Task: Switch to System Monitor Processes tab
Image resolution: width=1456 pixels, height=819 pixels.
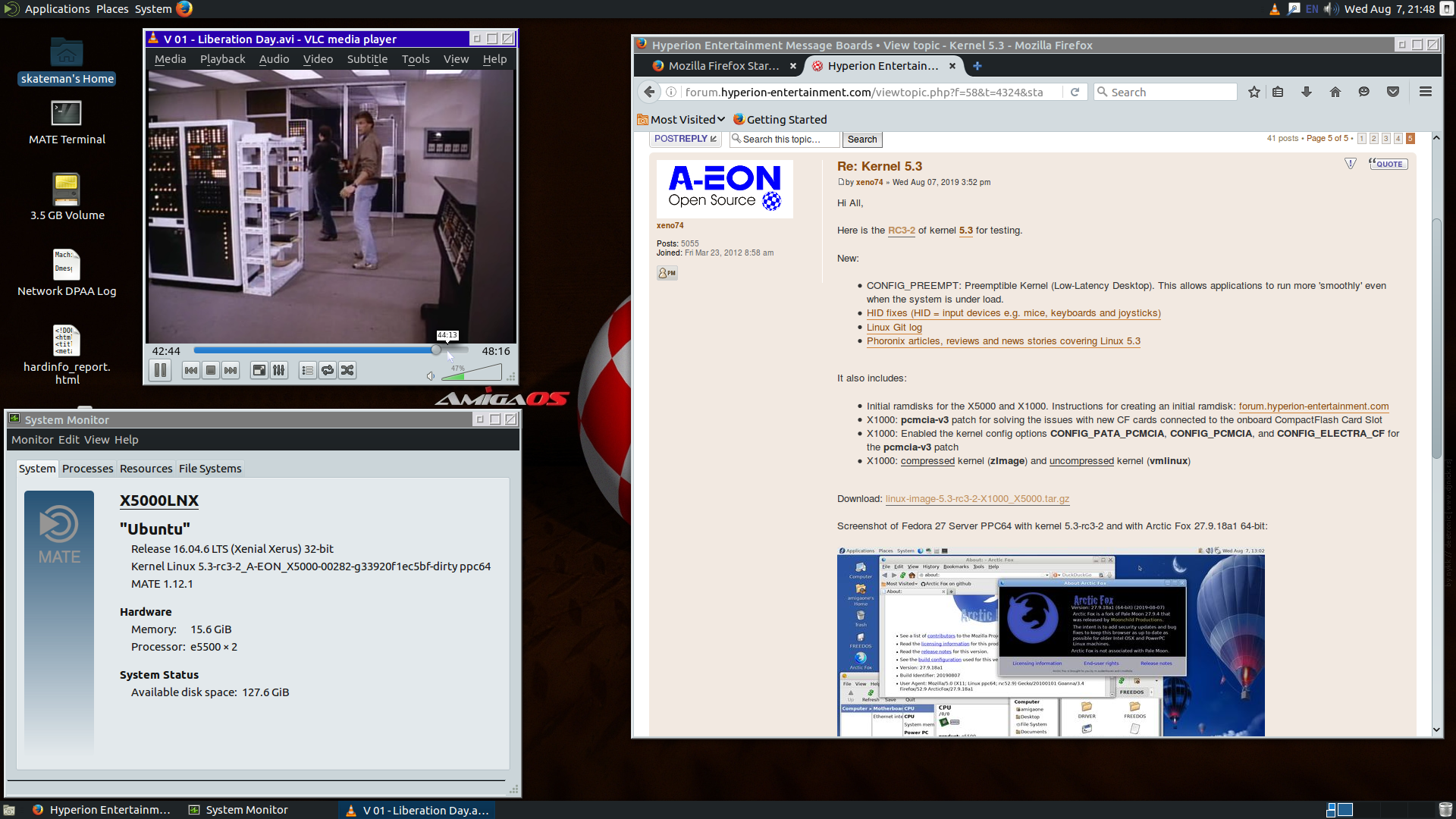Action: click(87, 469)
